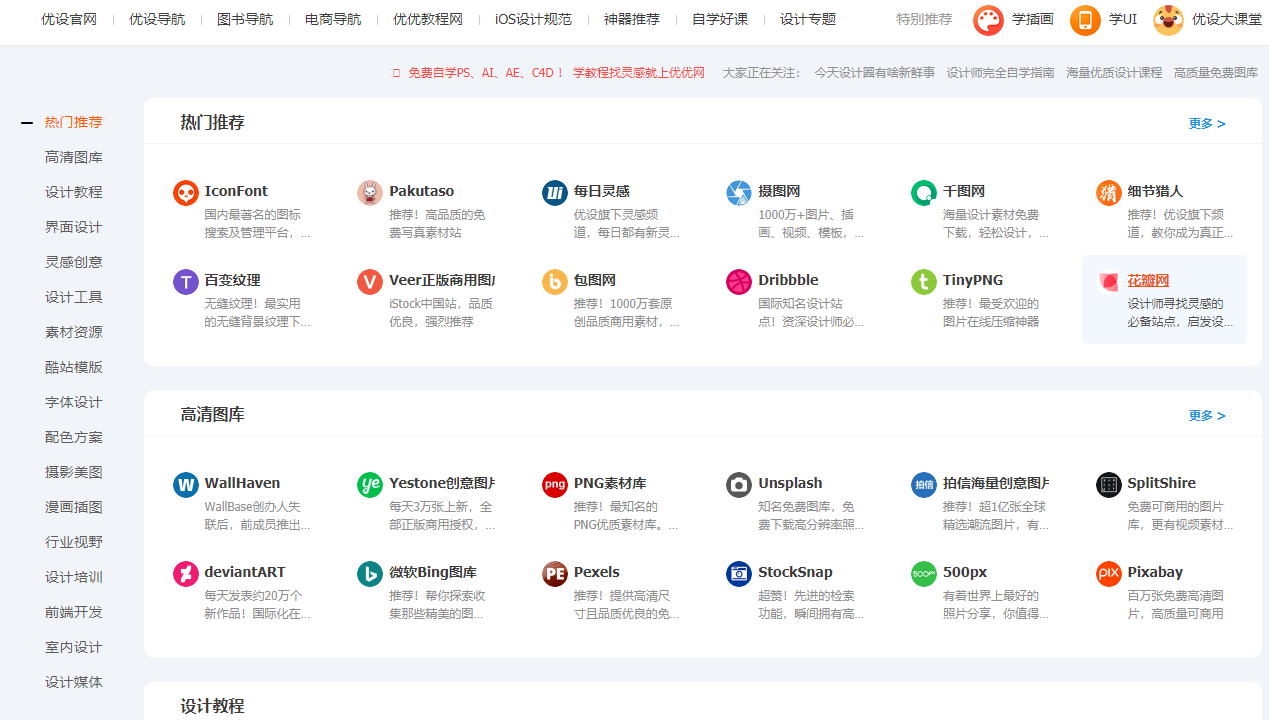Click the 海量优质设计课程 link
This screenshot has width=1269, height=720.
point(1114,73)
